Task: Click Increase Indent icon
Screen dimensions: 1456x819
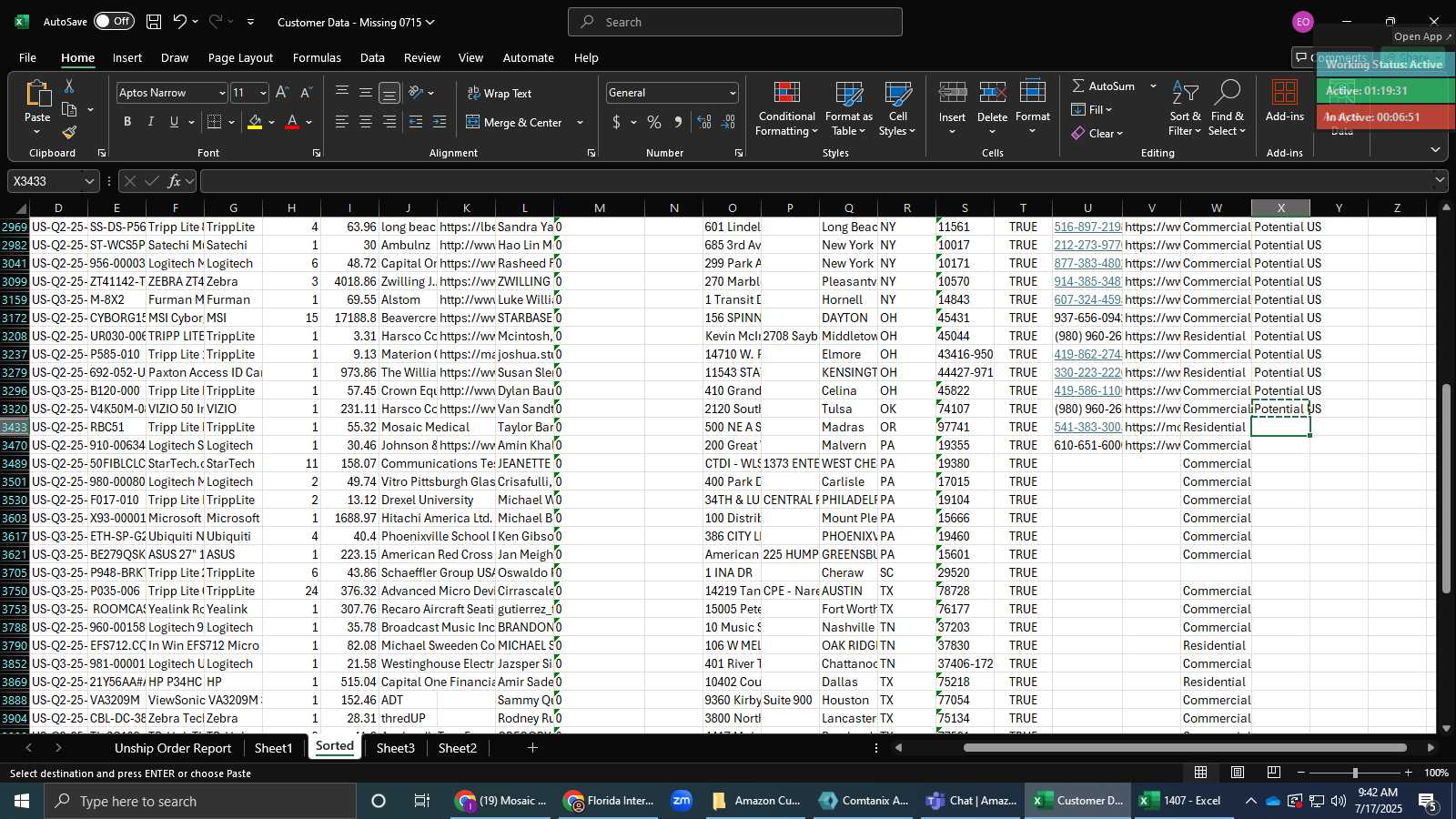Action: 440,122
